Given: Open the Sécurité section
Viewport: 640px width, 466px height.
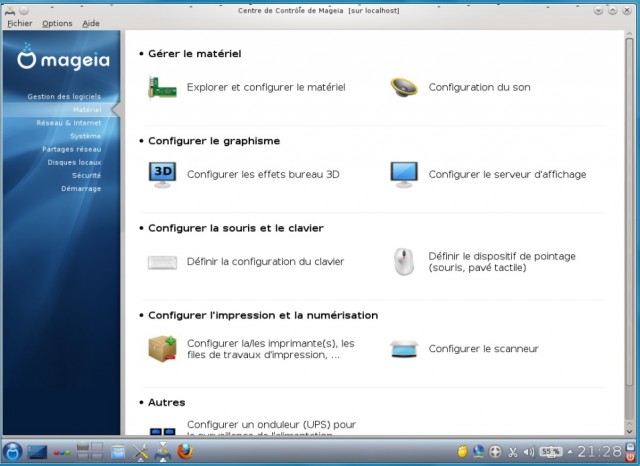Looking at the screenshot, I should coord(86,175).
